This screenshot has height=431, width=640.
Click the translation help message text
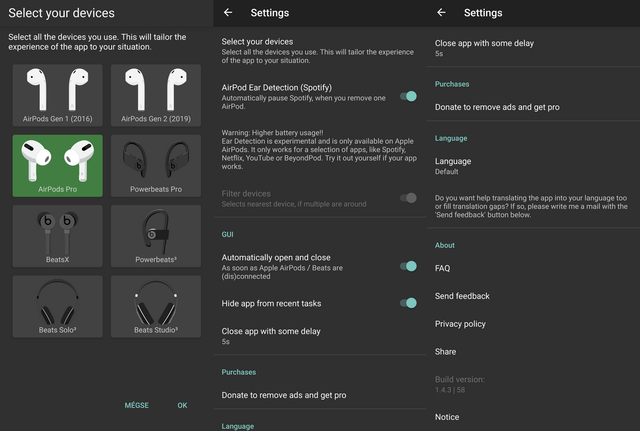coord(531,206)
